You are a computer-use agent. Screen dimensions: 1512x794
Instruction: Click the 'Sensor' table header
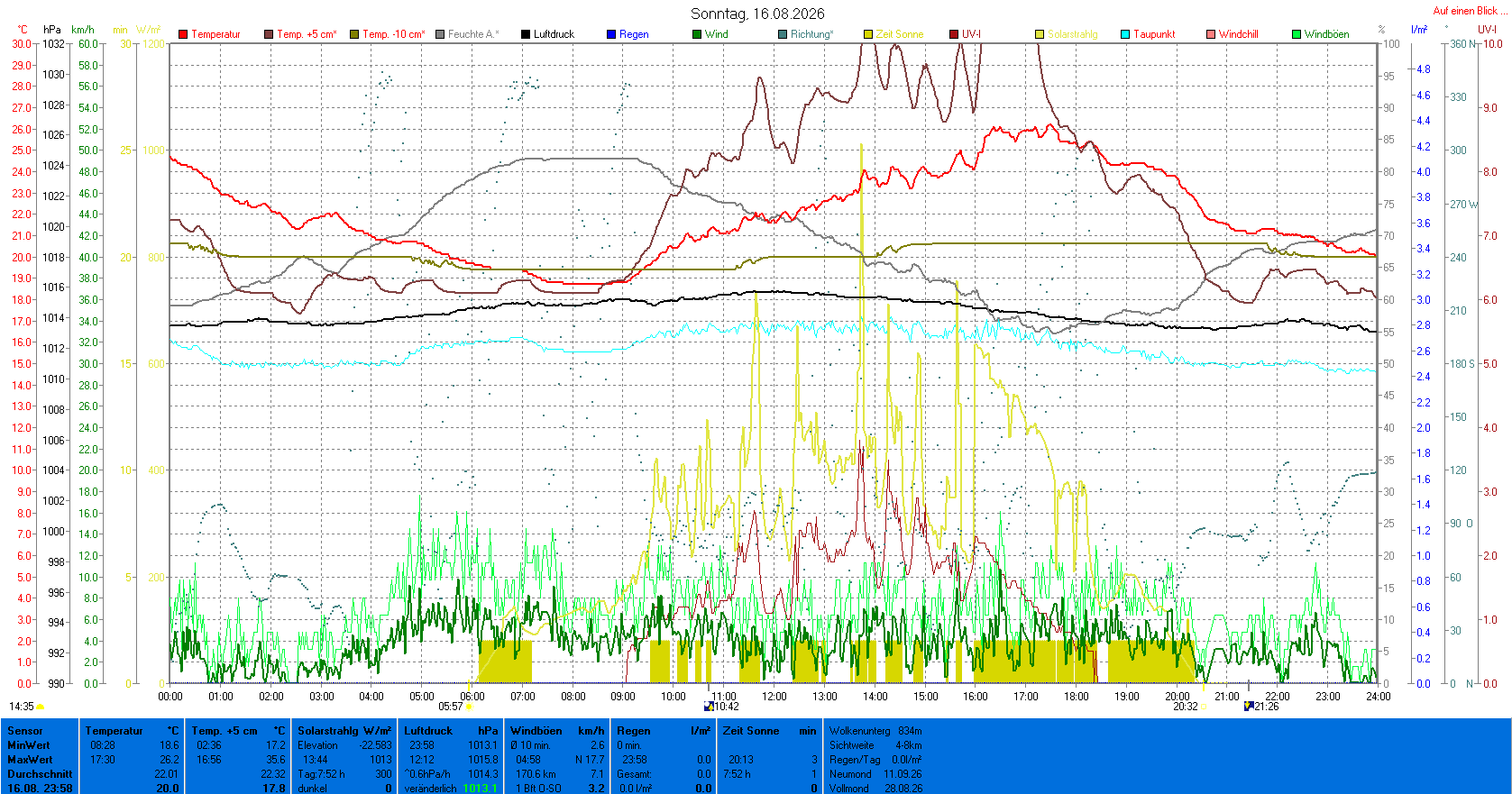(25, 731)
